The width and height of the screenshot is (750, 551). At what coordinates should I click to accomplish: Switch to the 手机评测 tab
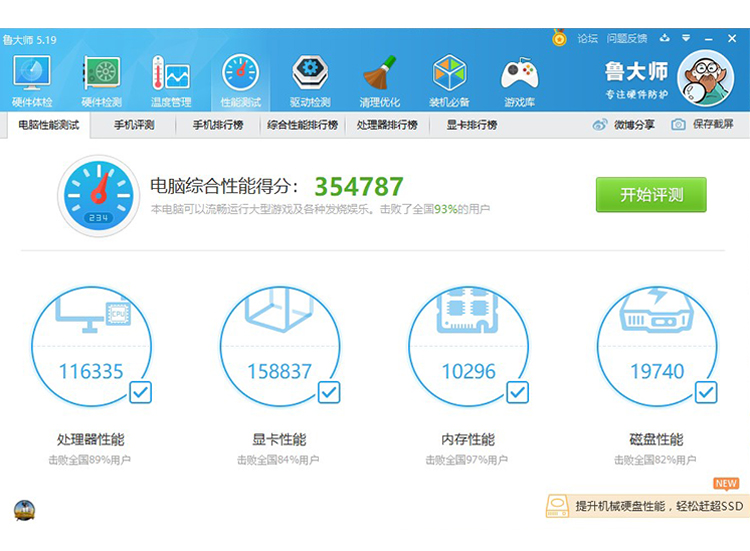pyautogui.click(x=134, y=125)
